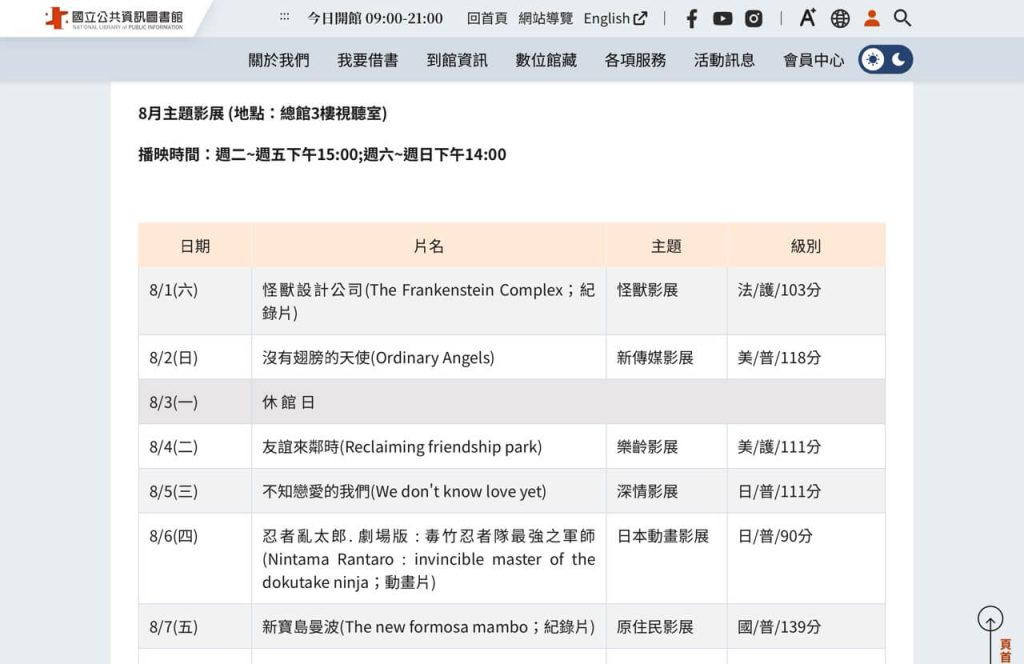Open the 各項服務 menu
The width and height of the screenshot is (1024, 664).
point(635,60)
